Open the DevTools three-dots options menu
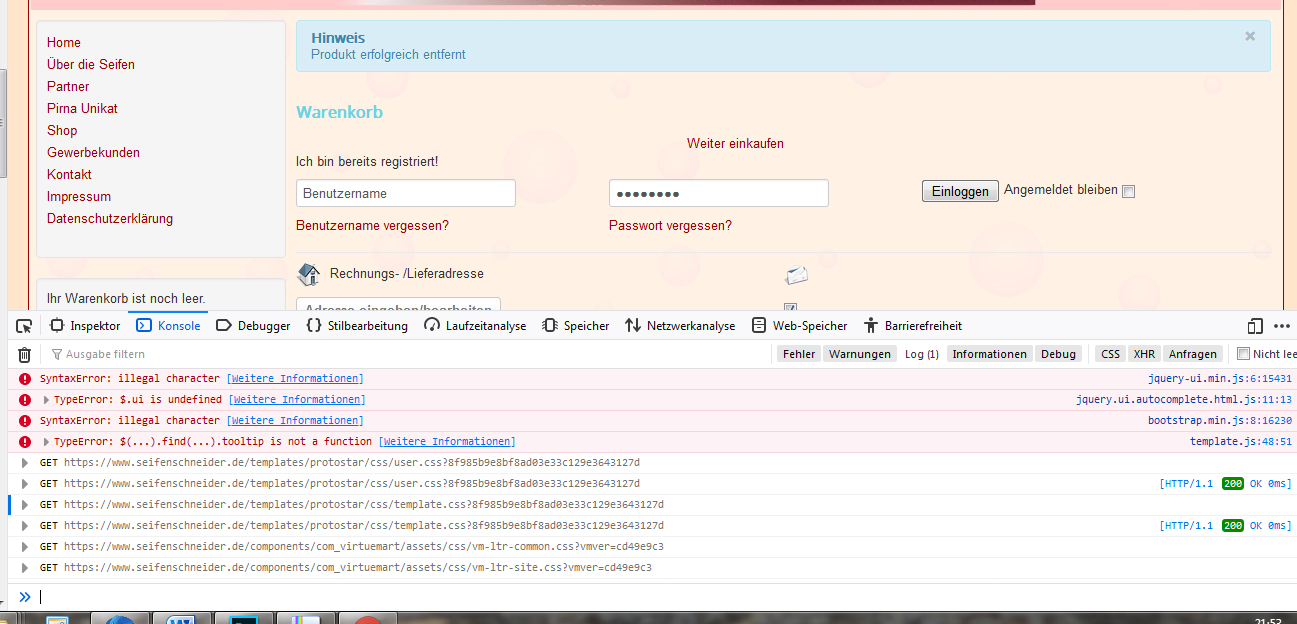Viewport: 1297px width, 624px height. coord(1282,326)
